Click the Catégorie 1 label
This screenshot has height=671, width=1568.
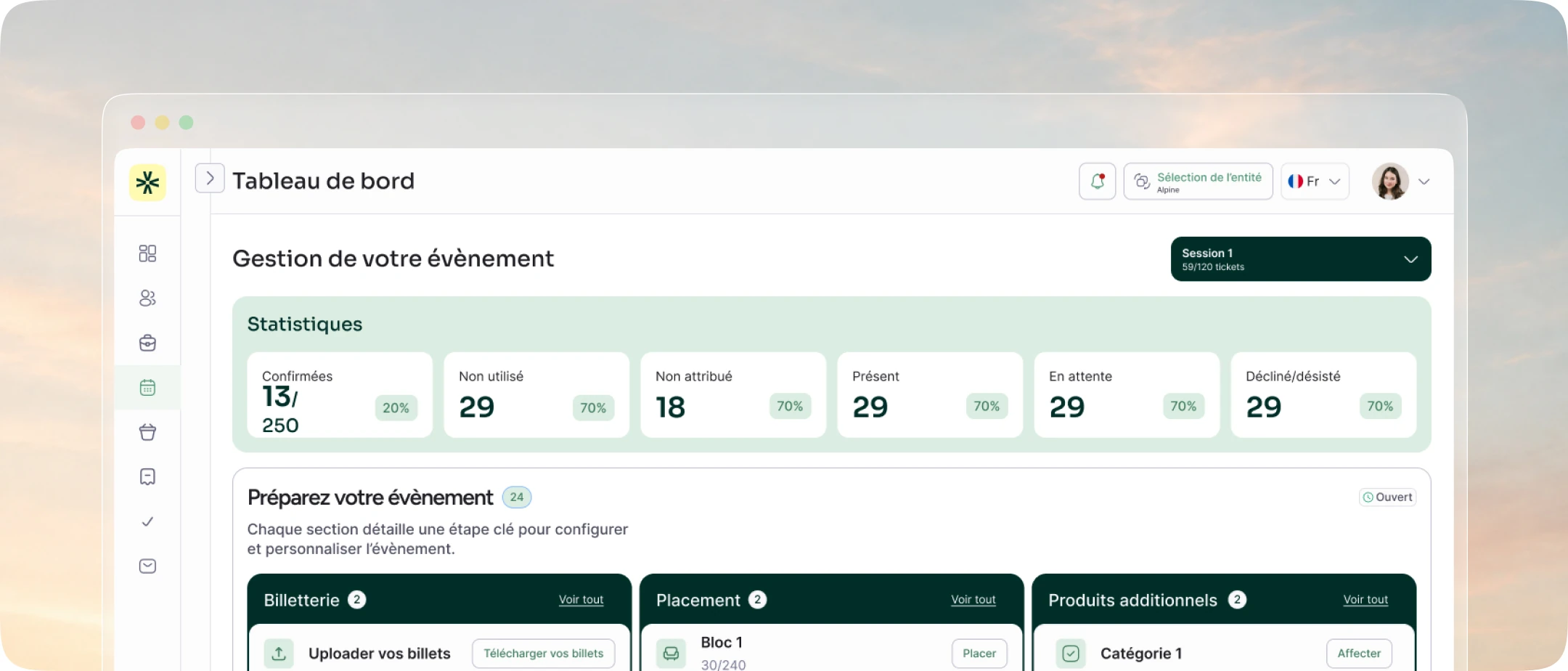(1141, 654)
